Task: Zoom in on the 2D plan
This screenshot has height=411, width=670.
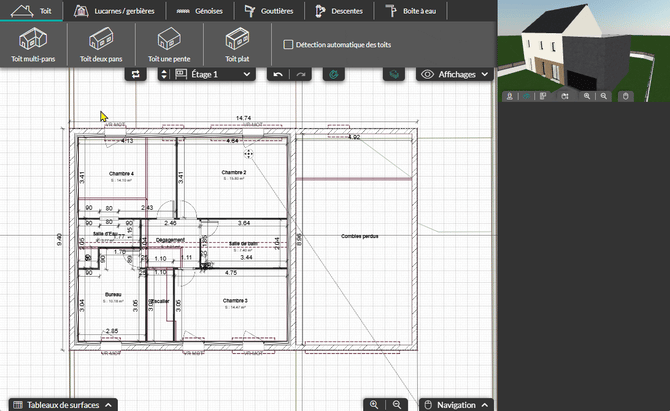Action: click(x=374, y=404)
